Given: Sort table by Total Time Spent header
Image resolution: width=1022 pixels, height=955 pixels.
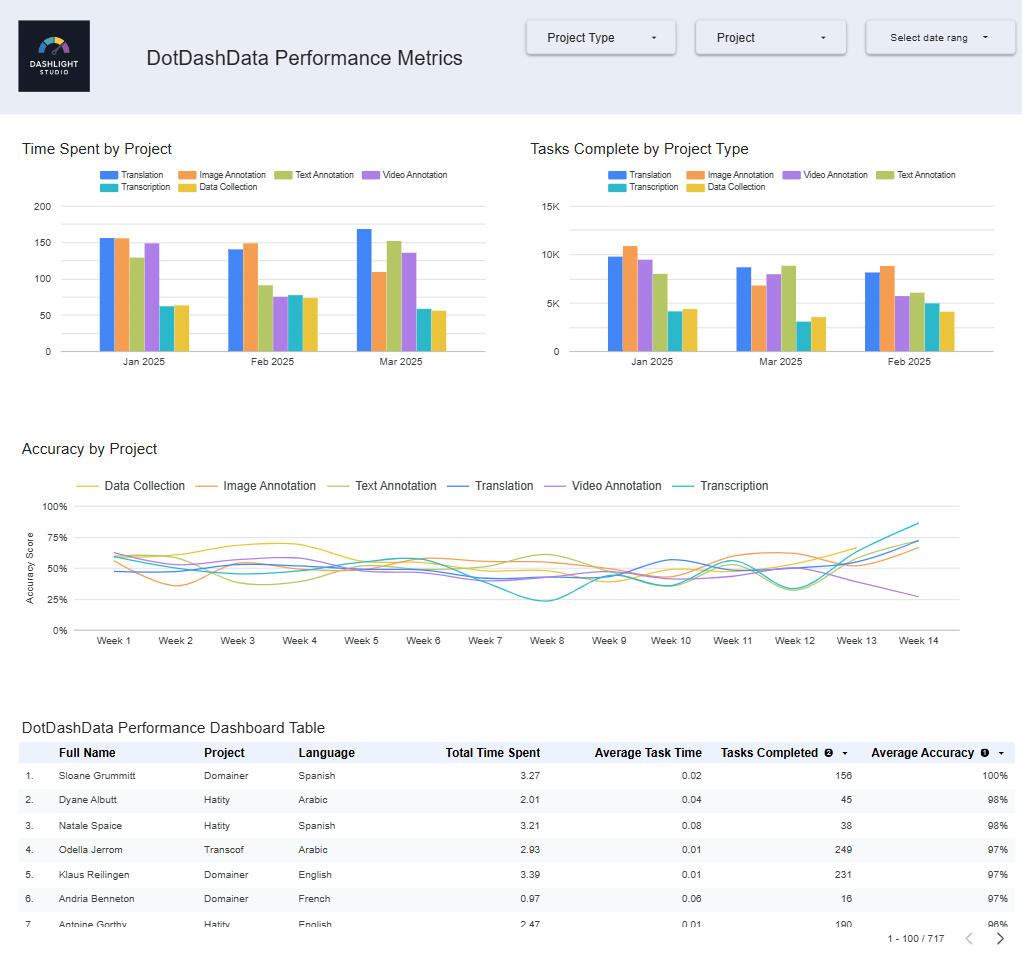Looking at the screenshot, I should 492,753.
